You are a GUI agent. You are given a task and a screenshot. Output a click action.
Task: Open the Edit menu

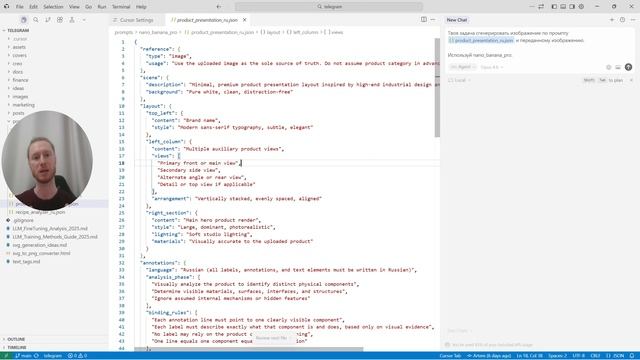coord(33,7)
